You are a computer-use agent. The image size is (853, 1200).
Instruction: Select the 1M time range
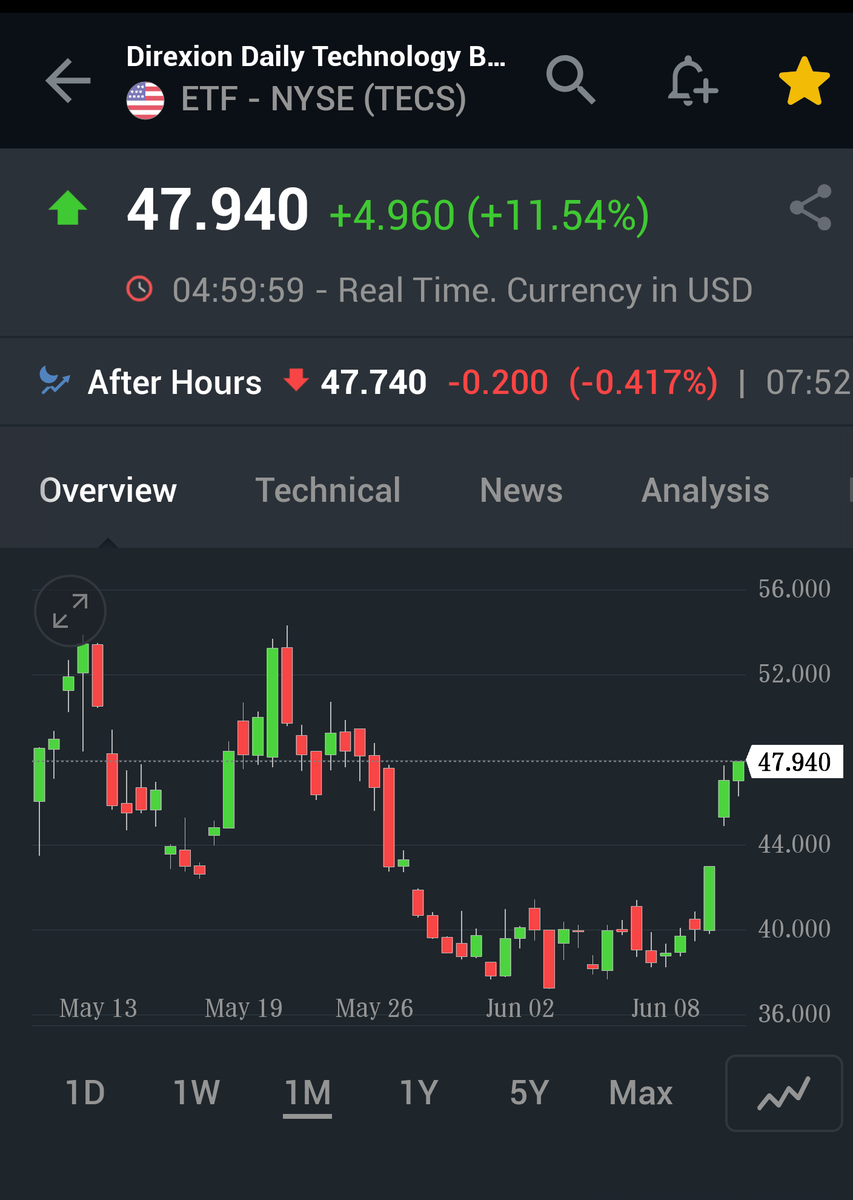(308, 1093)
